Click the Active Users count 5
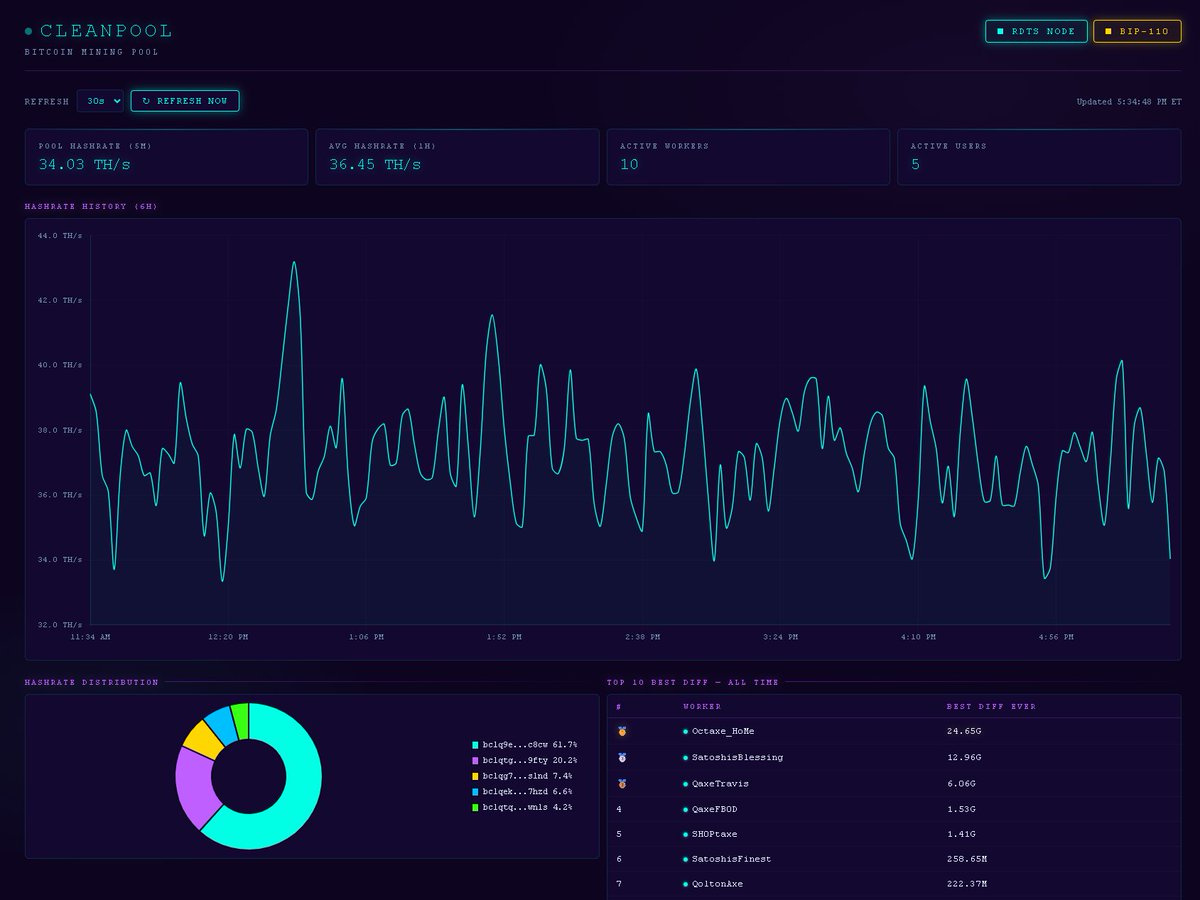The image size is (1200, 900). tap(915, 165)
